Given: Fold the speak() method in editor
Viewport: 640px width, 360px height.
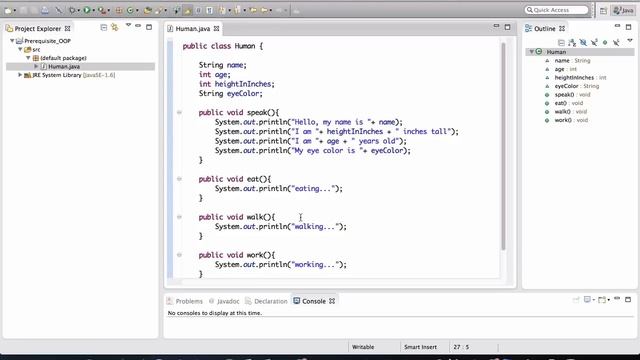Looking at the screenshot, I should [179, 112].
